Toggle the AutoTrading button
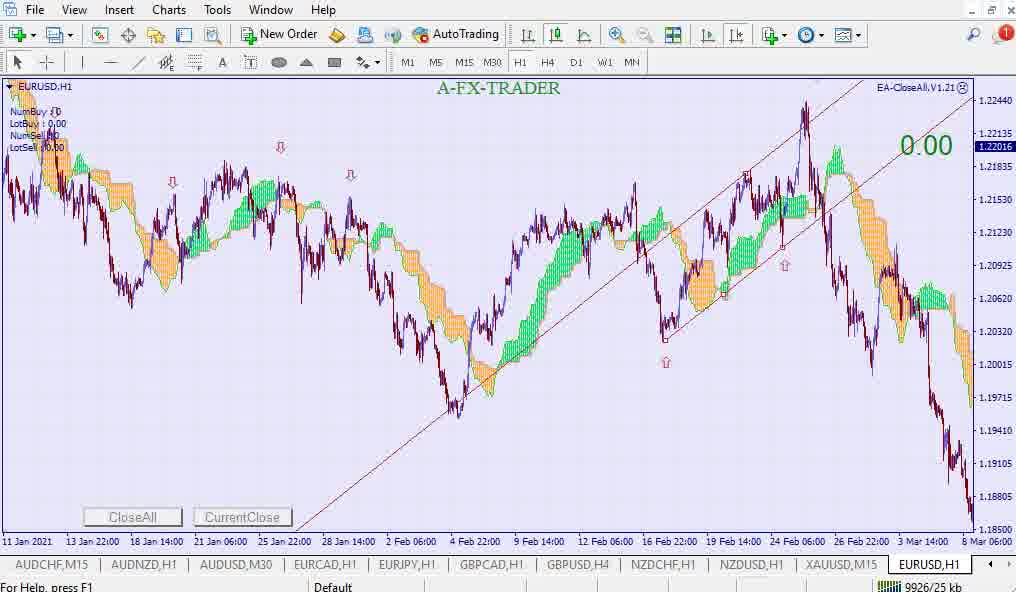Viewport: 1016px width, 592px height. tap(455, 35)
